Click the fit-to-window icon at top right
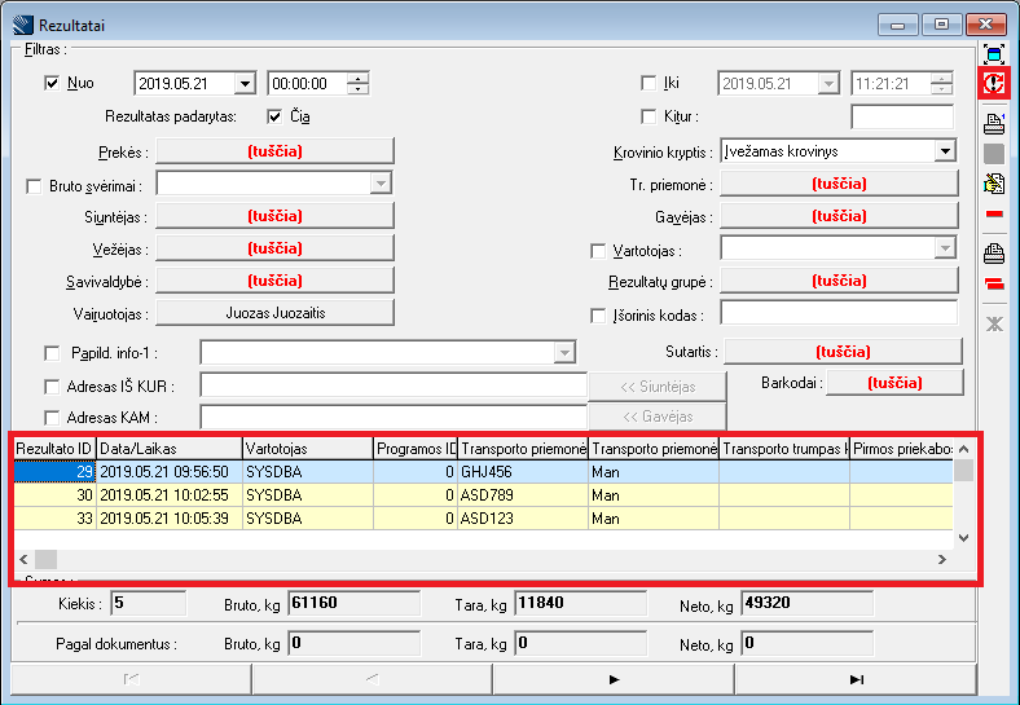Image resolution: width=1020 pixels, height=705 pixels. click(x=993, y=54)
